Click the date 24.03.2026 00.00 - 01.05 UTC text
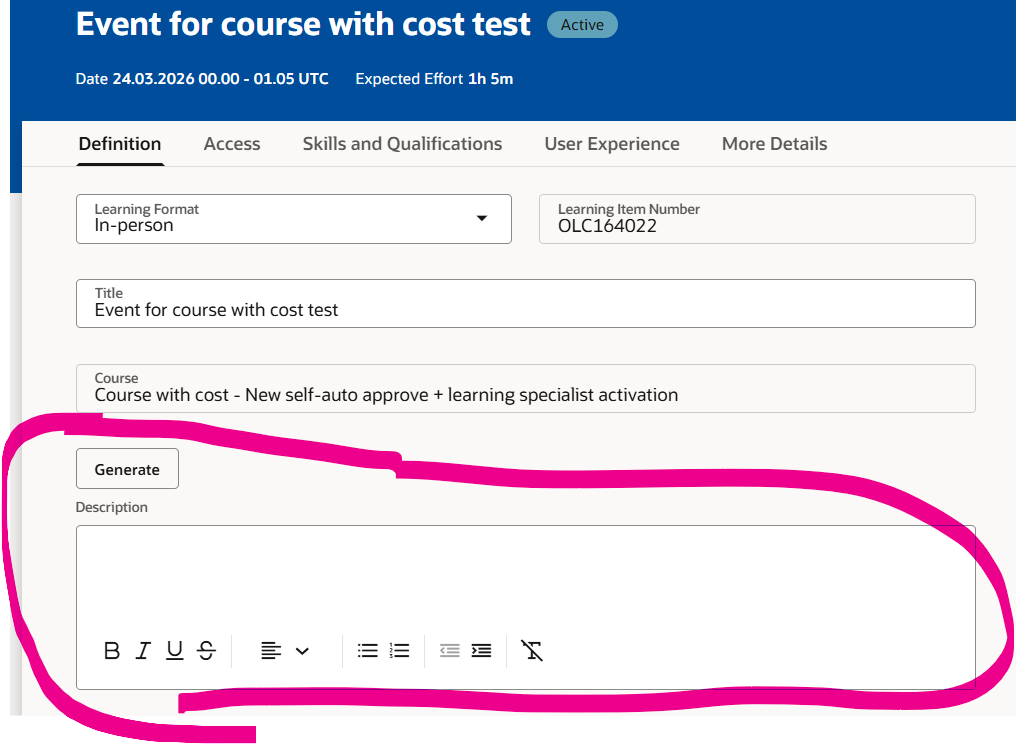Viewport: 1016px width, 744px height. tap(202, 79)
